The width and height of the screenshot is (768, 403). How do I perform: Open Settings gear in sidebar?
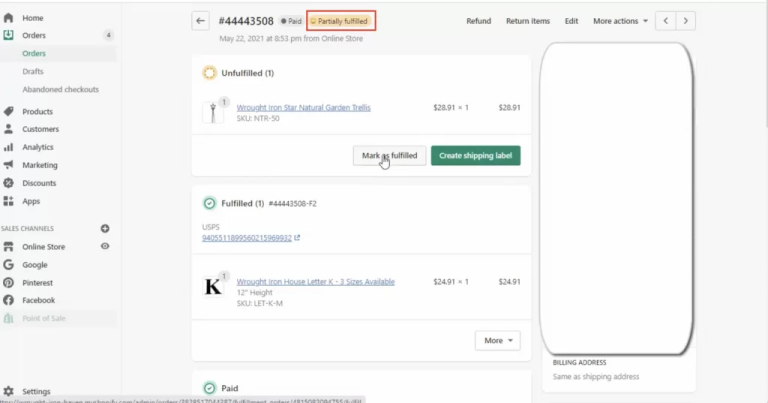click(x=9, y=392)
